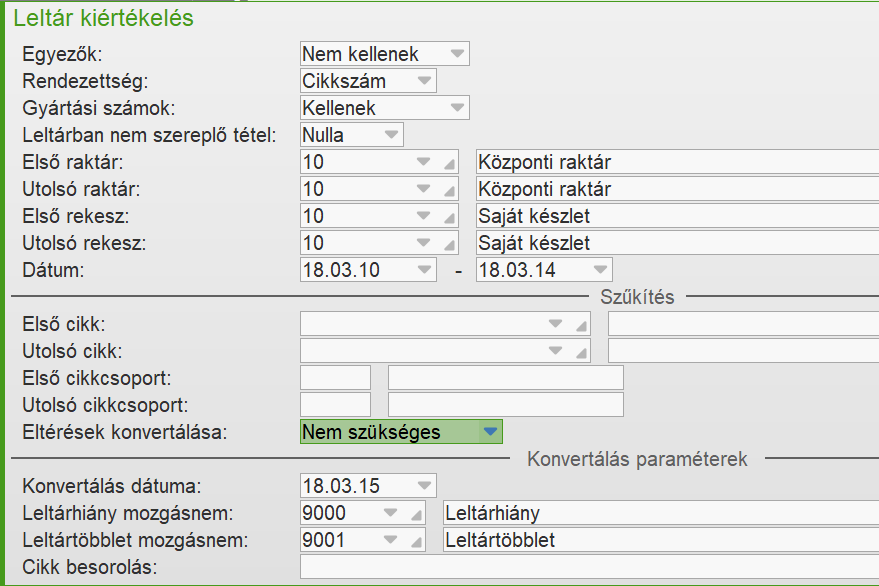
Task: Expand the Gyártási számok dropdown
Action: (456, 108)
